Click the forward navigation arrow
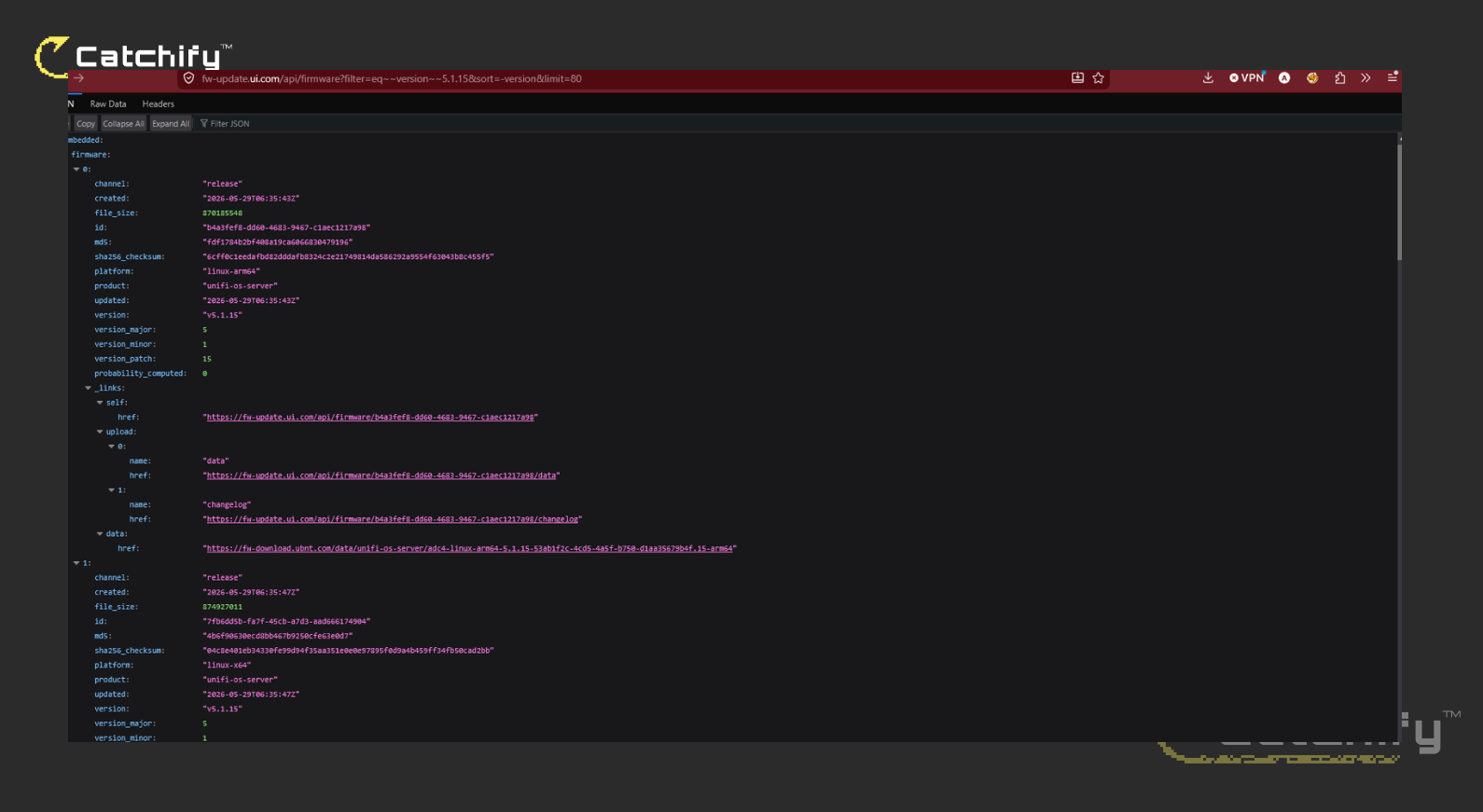This screenshot has height=812, width=1483. 78,78
